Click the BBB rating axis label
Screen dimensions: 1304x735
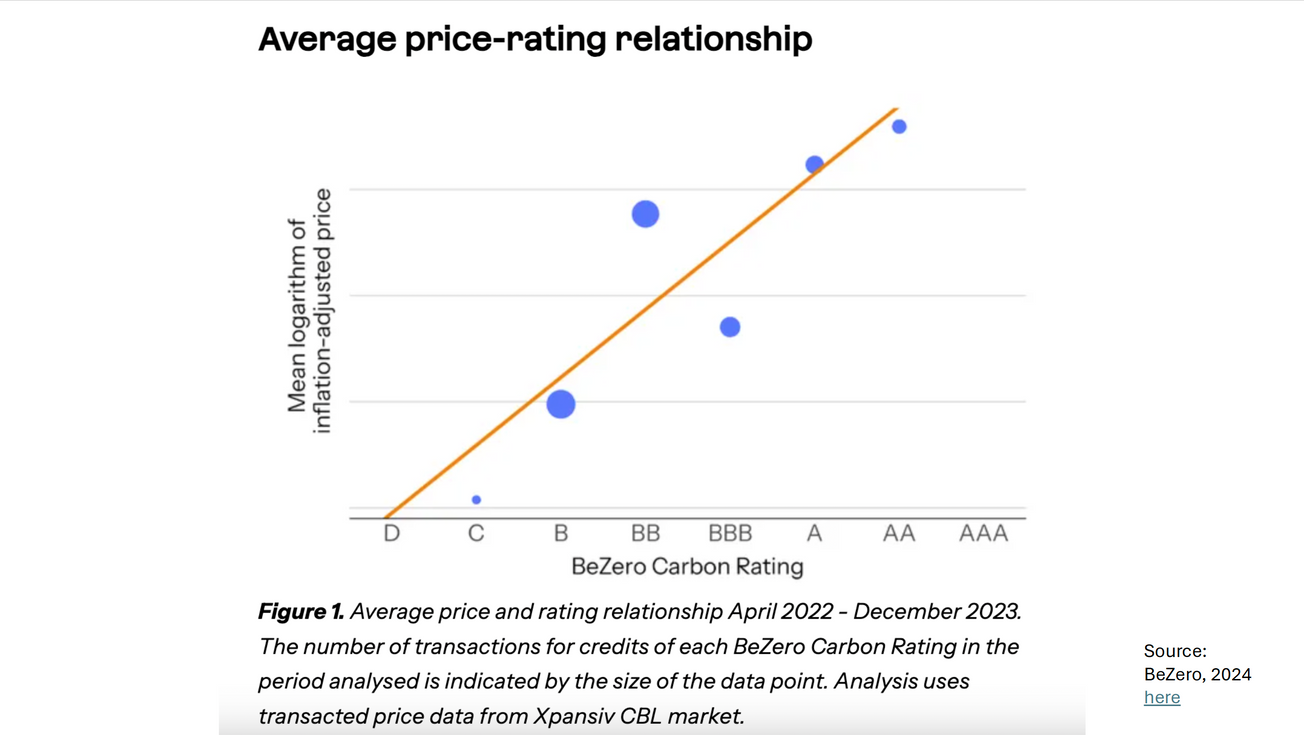pyautogui.click(x=730, y=534)
